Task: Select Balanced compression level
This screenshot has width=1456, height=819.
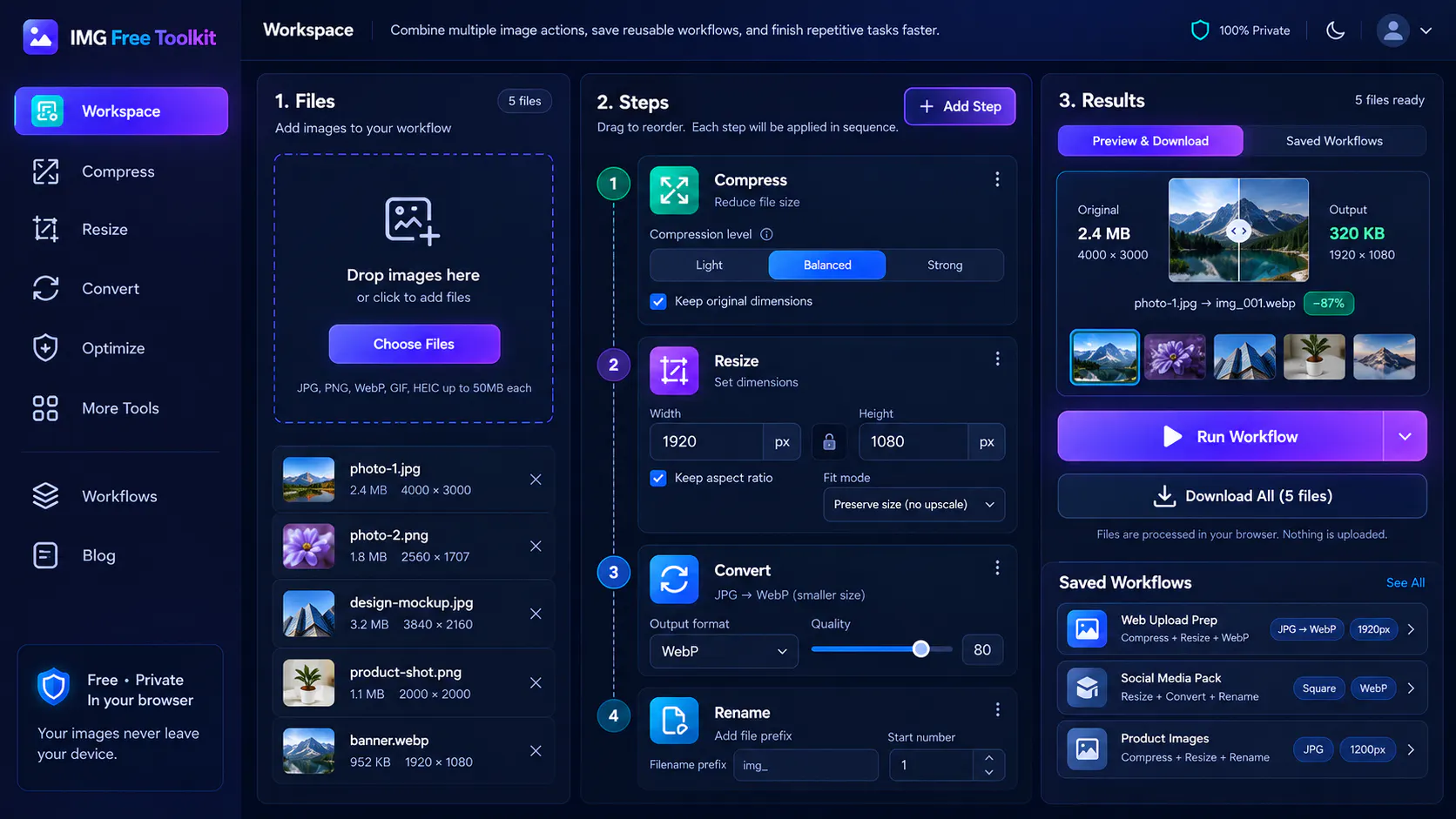Action: point(827,265)
